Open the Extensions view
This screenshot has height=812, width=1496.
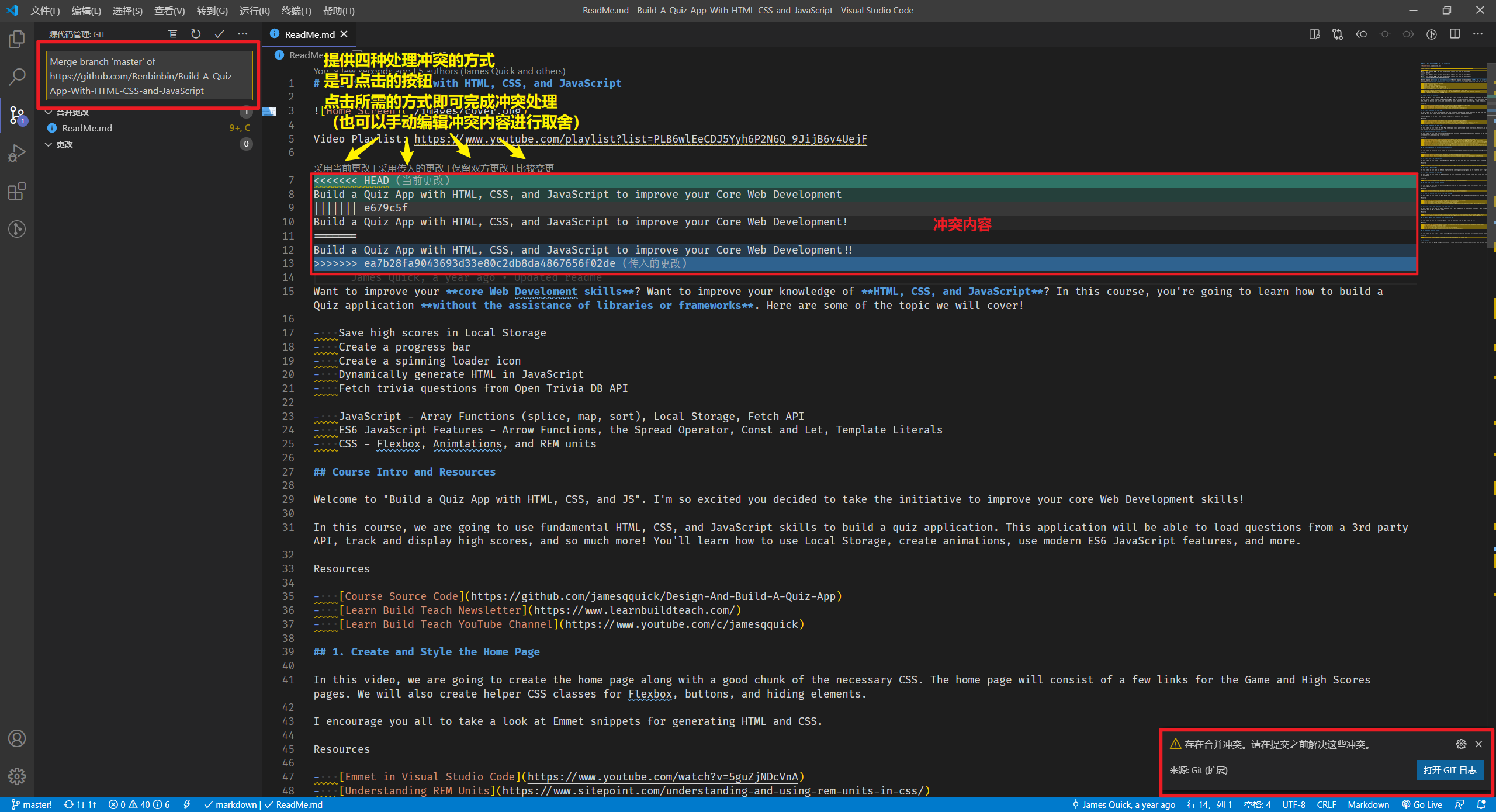click(x=17, y=191)
